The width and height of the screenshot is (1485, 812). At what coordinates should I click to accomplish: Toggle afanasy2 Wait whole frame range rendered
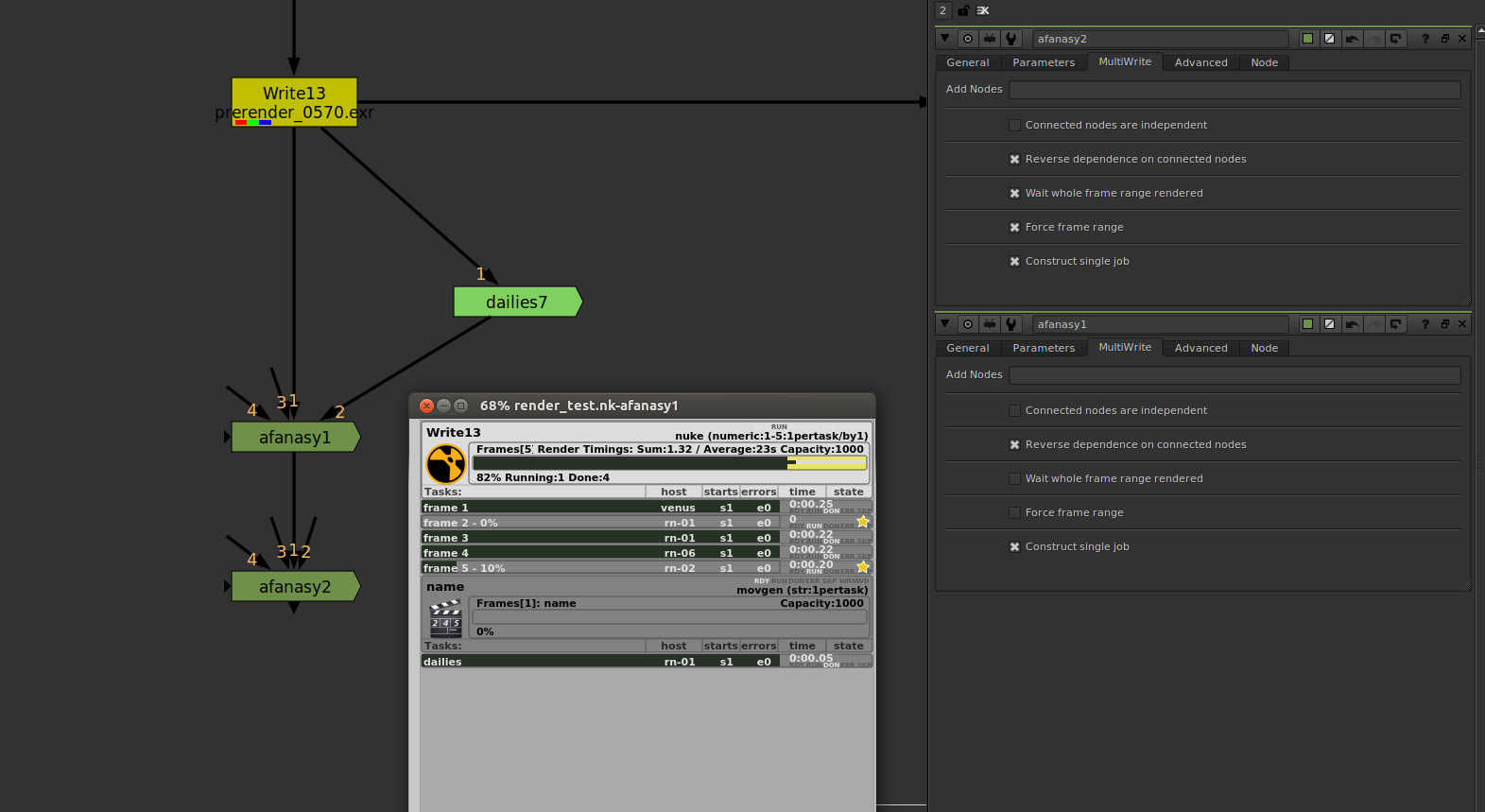(x=1014, y=193)
